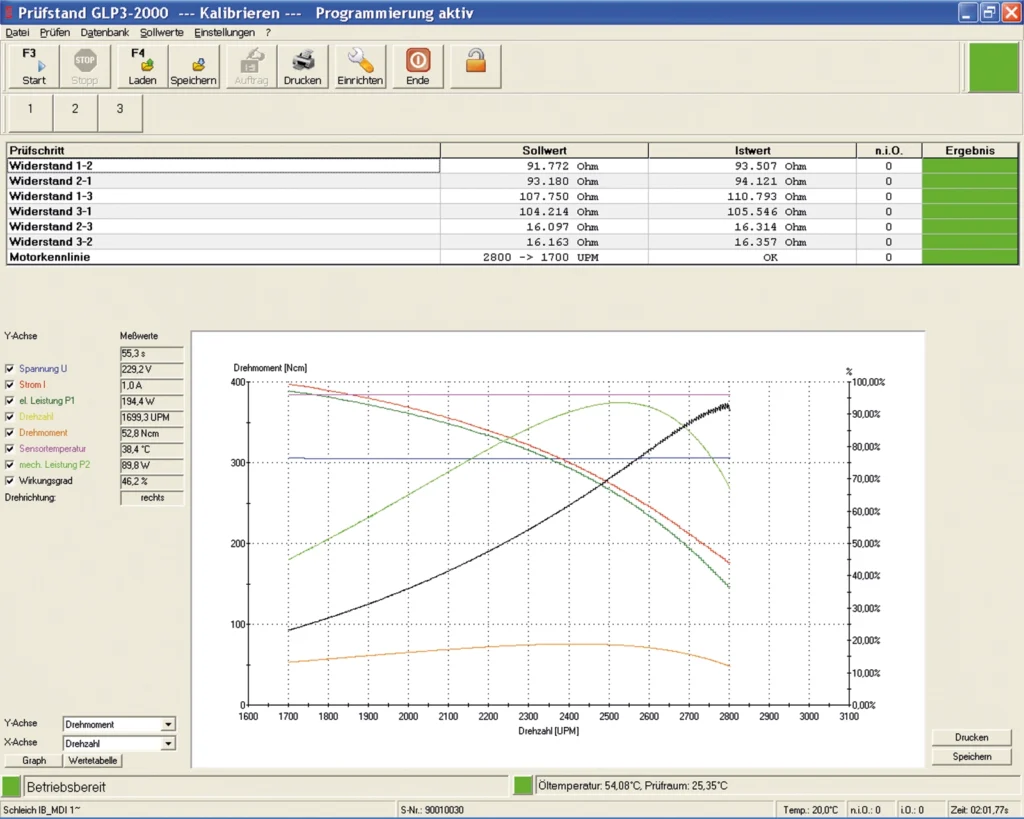Click green Ergebnis cell for Widerstand 1-2

coord(969,166)
